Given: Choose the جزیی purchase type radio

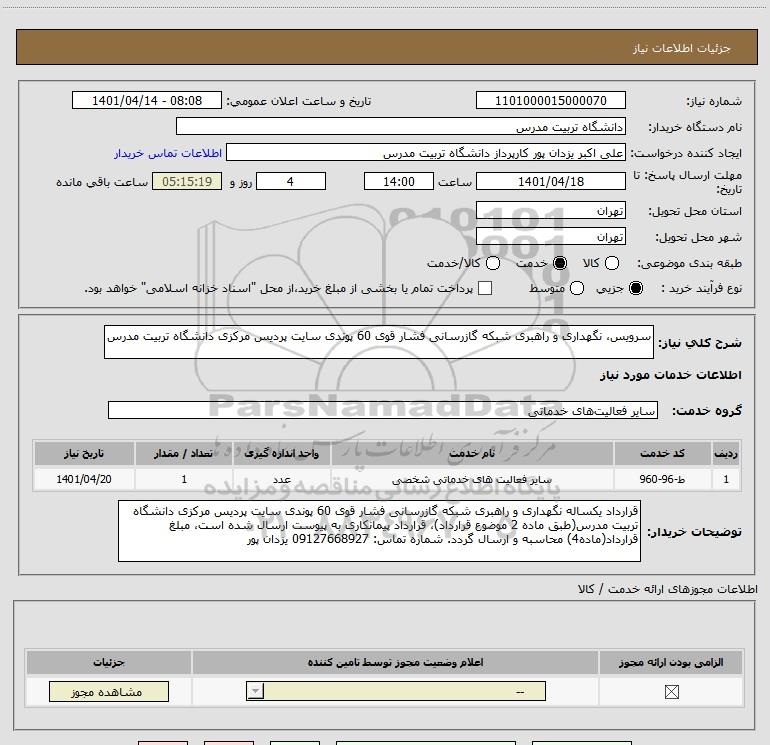Looking at the screenshot, I should (635, 288).
